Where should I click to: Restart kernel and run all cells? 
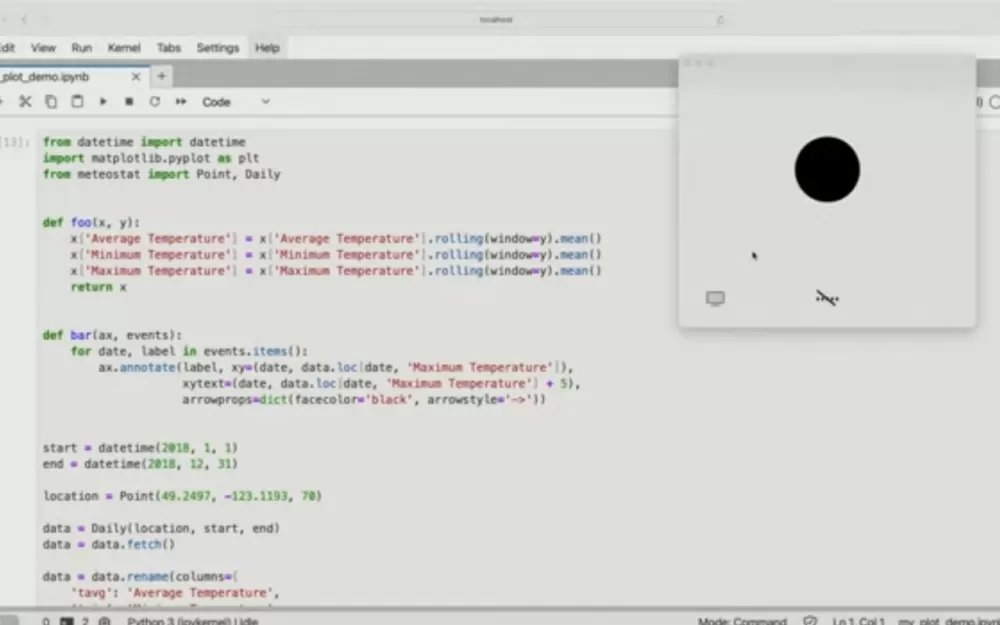(181, 102)
